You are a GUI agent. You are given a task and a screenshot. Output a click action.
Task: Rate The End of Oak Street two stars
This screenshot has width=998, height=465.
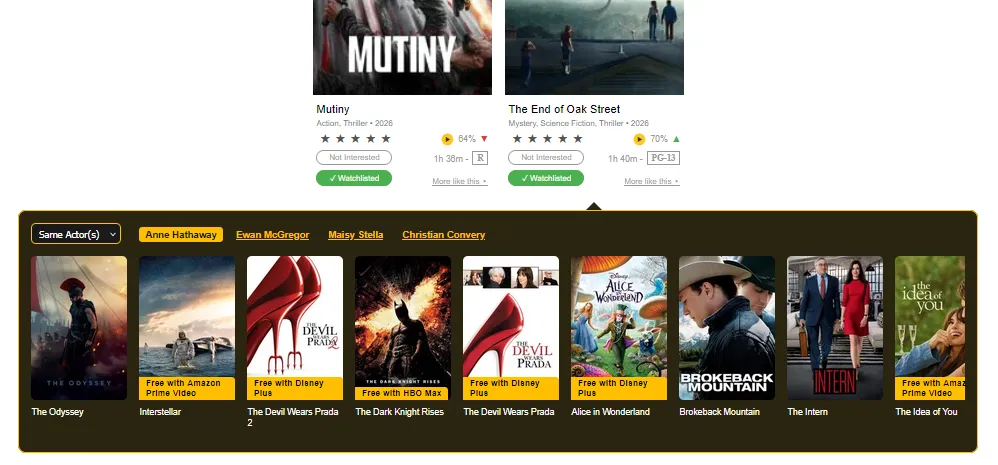point(533,139)
